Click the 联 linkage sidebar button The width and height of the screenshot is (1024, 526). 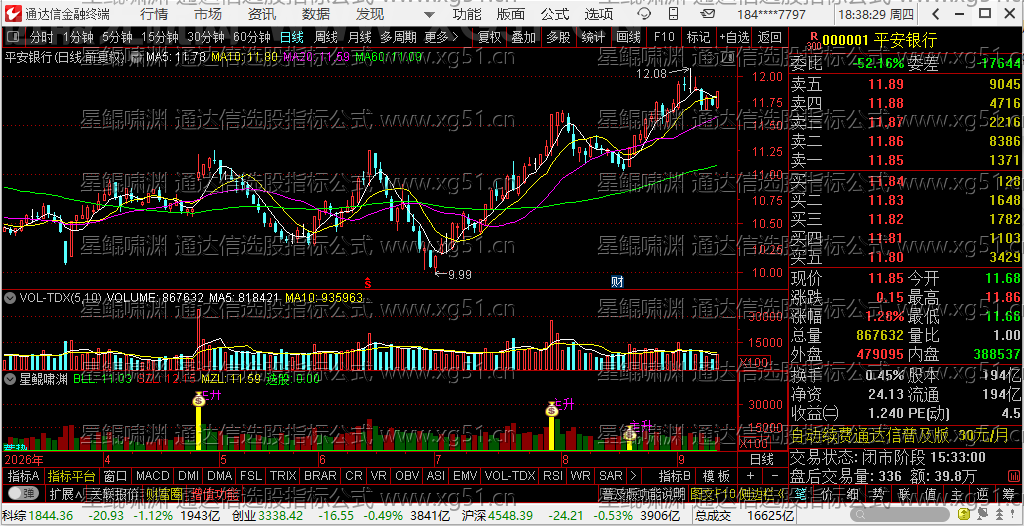point(904,493)
